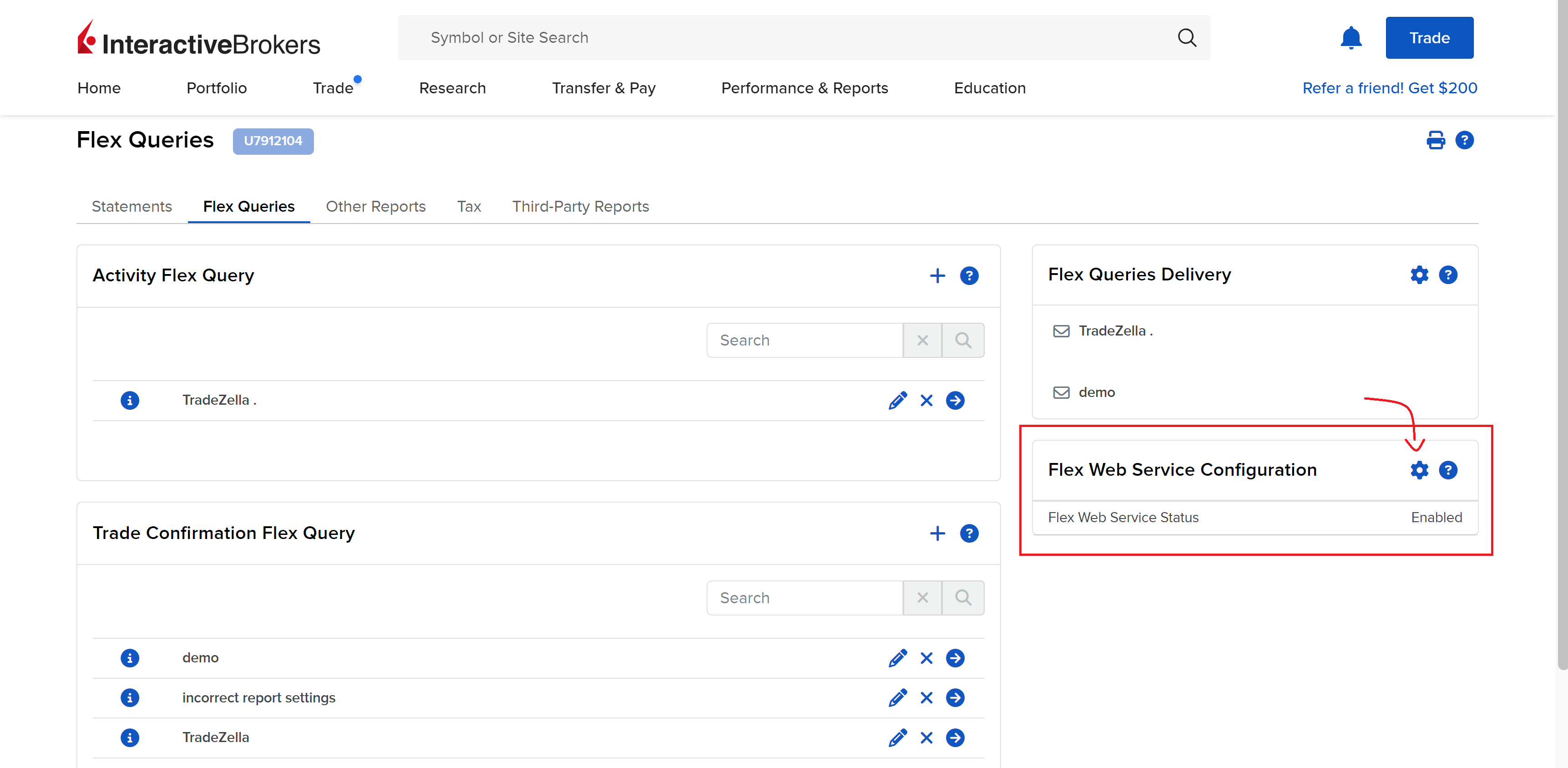Open help for Flex Web Service Configuration
This screenshot has height=768, width=1568.
click(x=1448, y=470)
